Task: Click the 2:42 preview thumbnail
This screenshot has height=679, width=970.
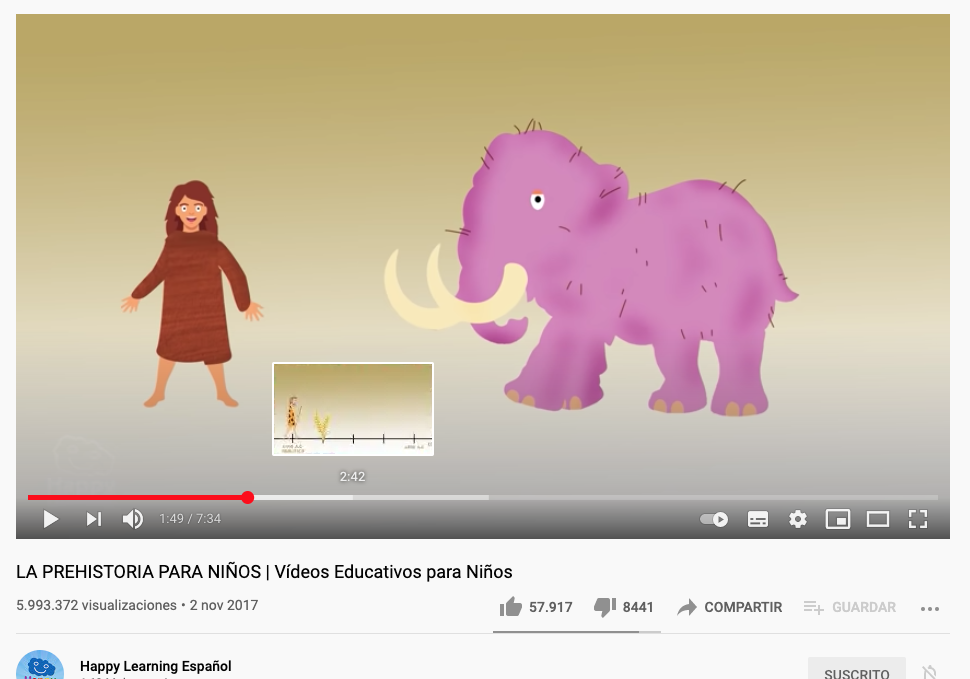Action: tap(353, 409)
